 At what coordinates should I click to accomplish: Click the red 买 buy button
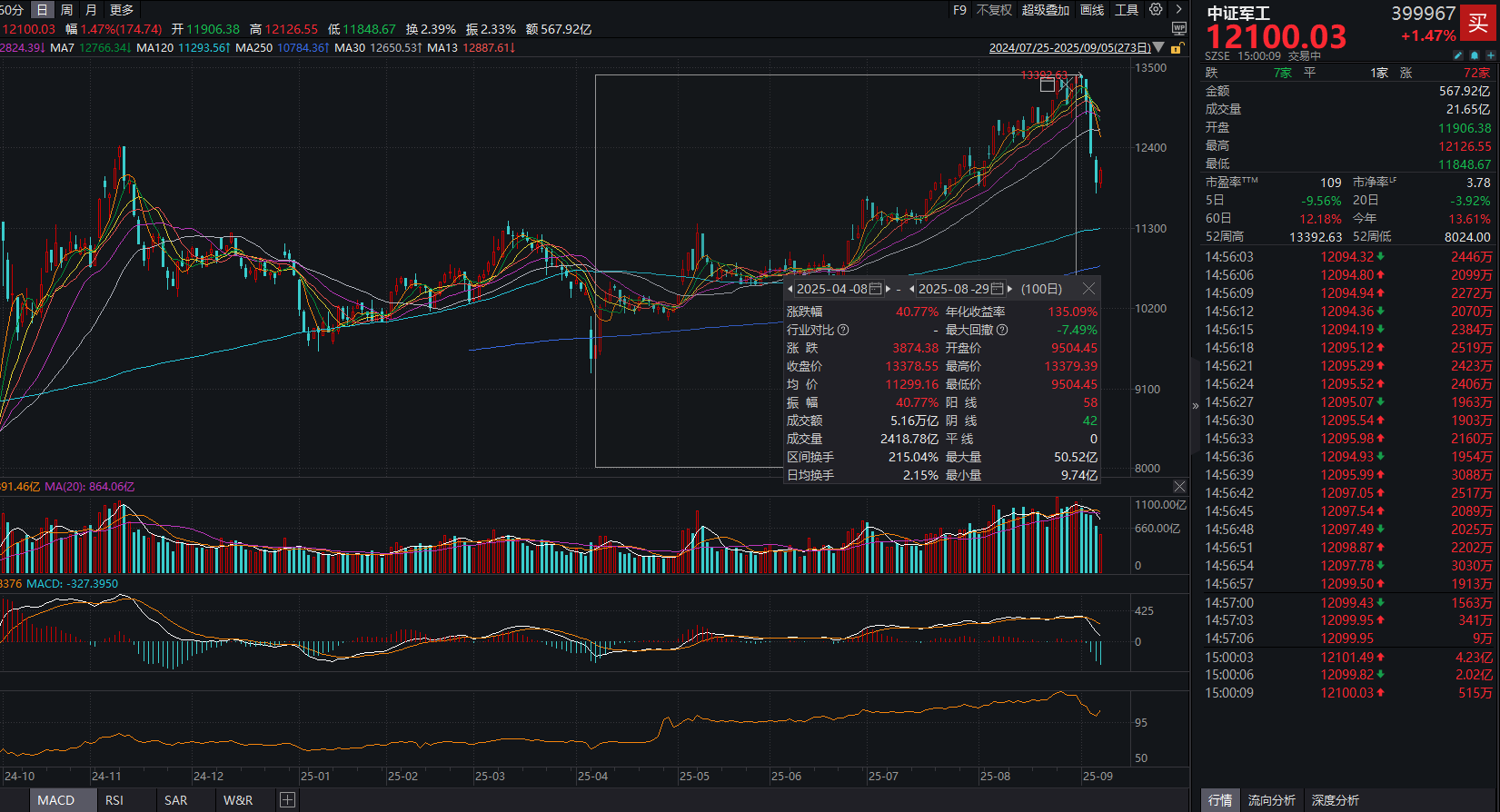pos(1478,24)
